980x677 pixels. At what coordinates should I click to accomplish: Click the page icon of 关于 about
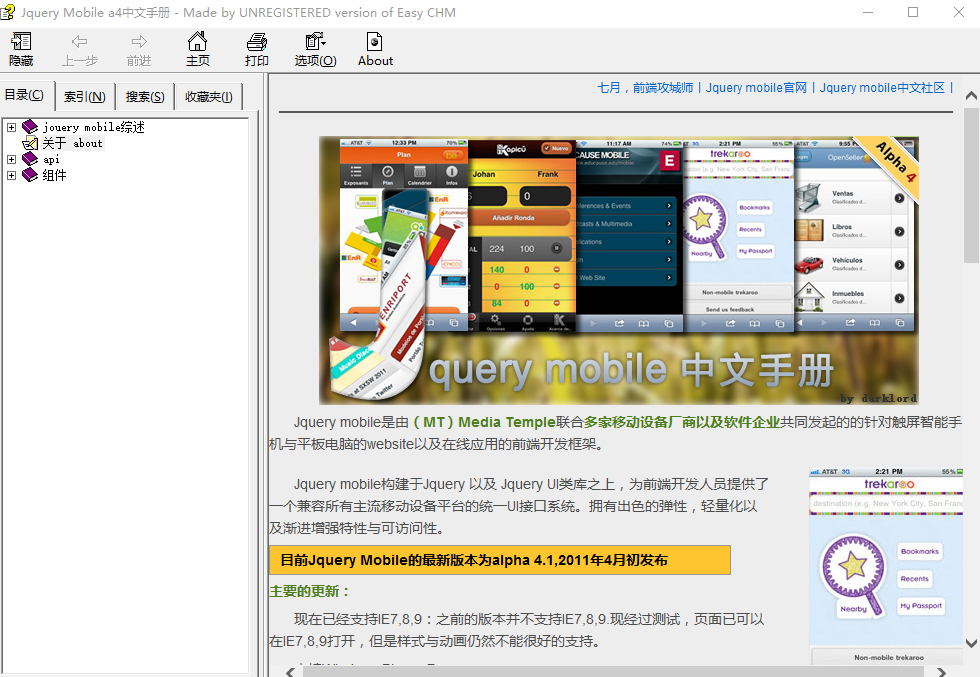coord(32,143)
